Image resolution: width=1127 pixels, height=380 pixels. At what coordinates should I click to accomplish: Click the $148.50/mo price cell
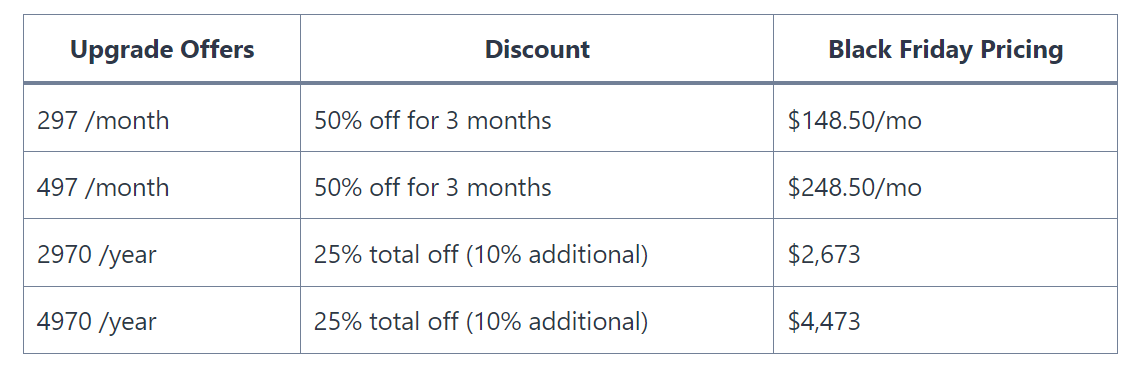pyautogui.click(x=945, y=119)
